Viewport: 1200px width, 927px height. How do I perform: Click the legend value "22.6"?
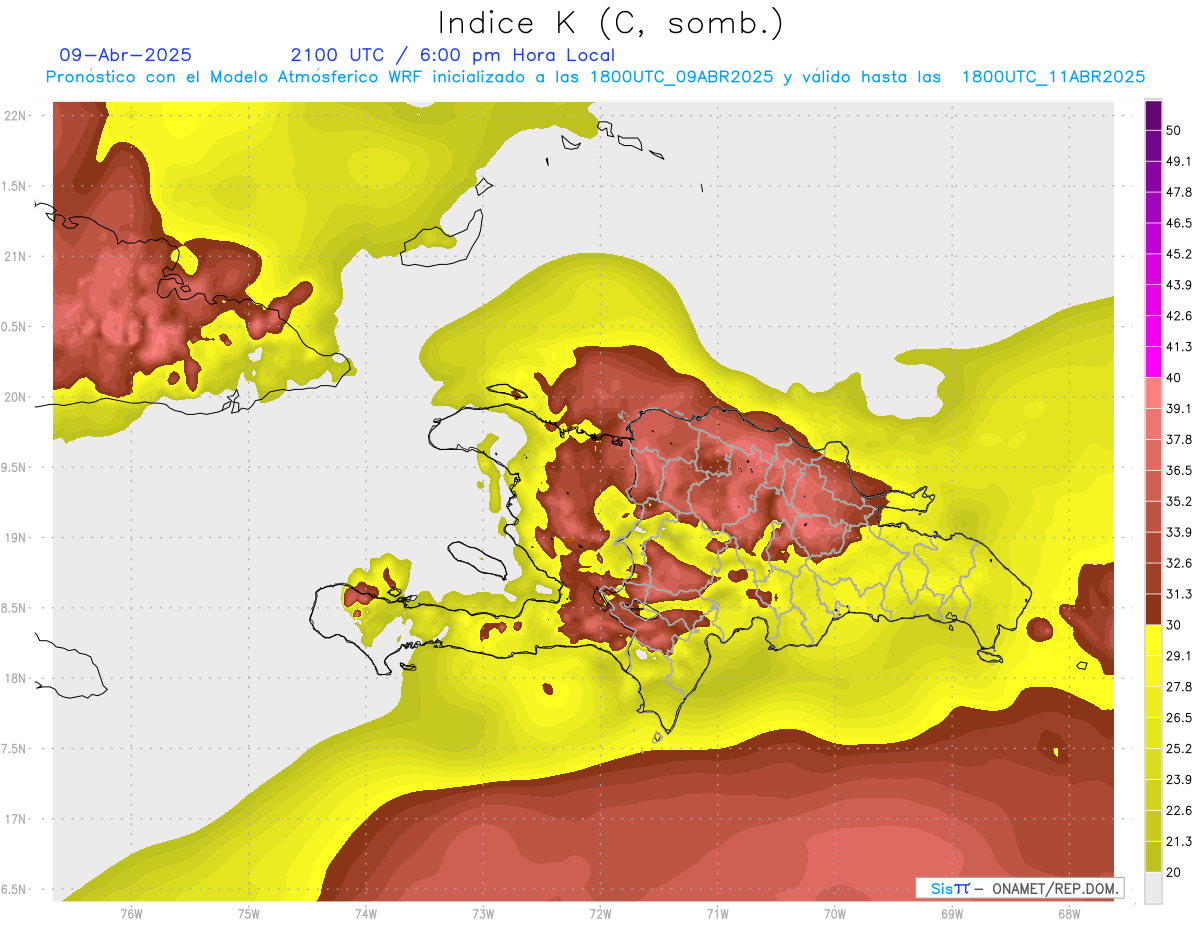tap(1179, 811)
